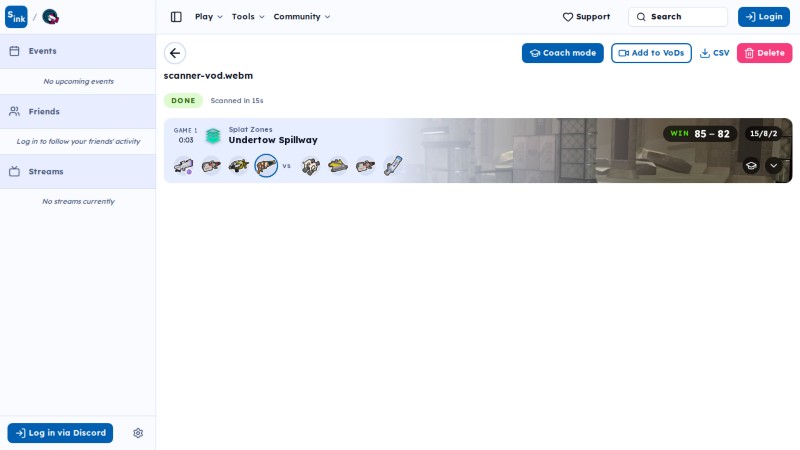
Task: Click the Login button
Action: [763, 17]
